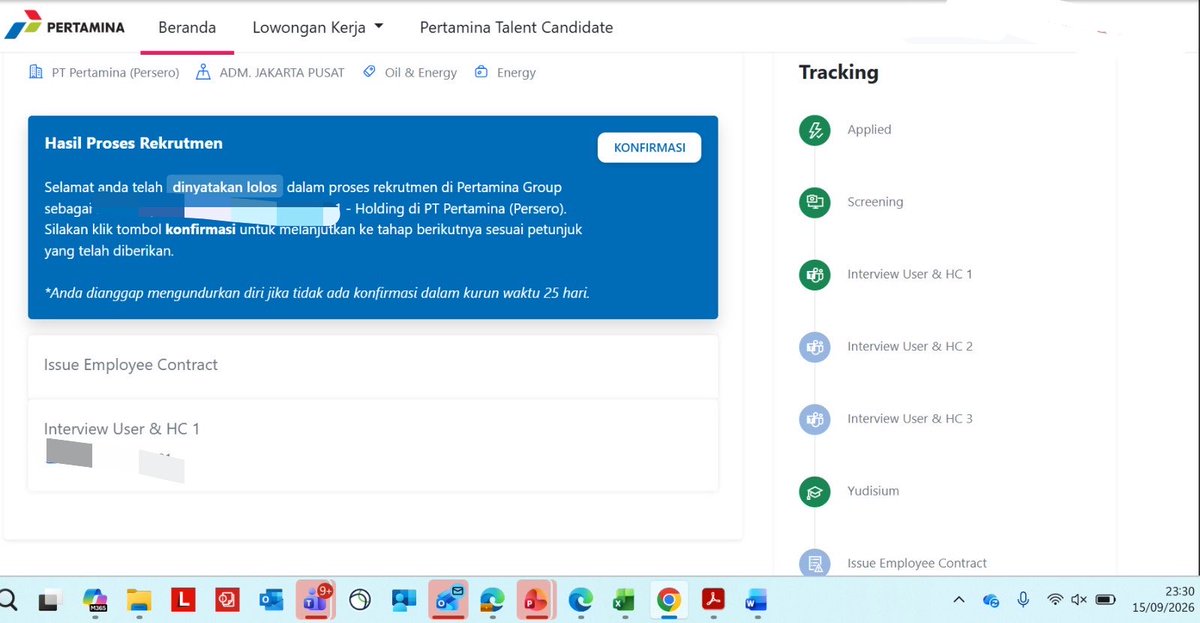
Task: Click the 'Applied' step label
Action: 869,130
